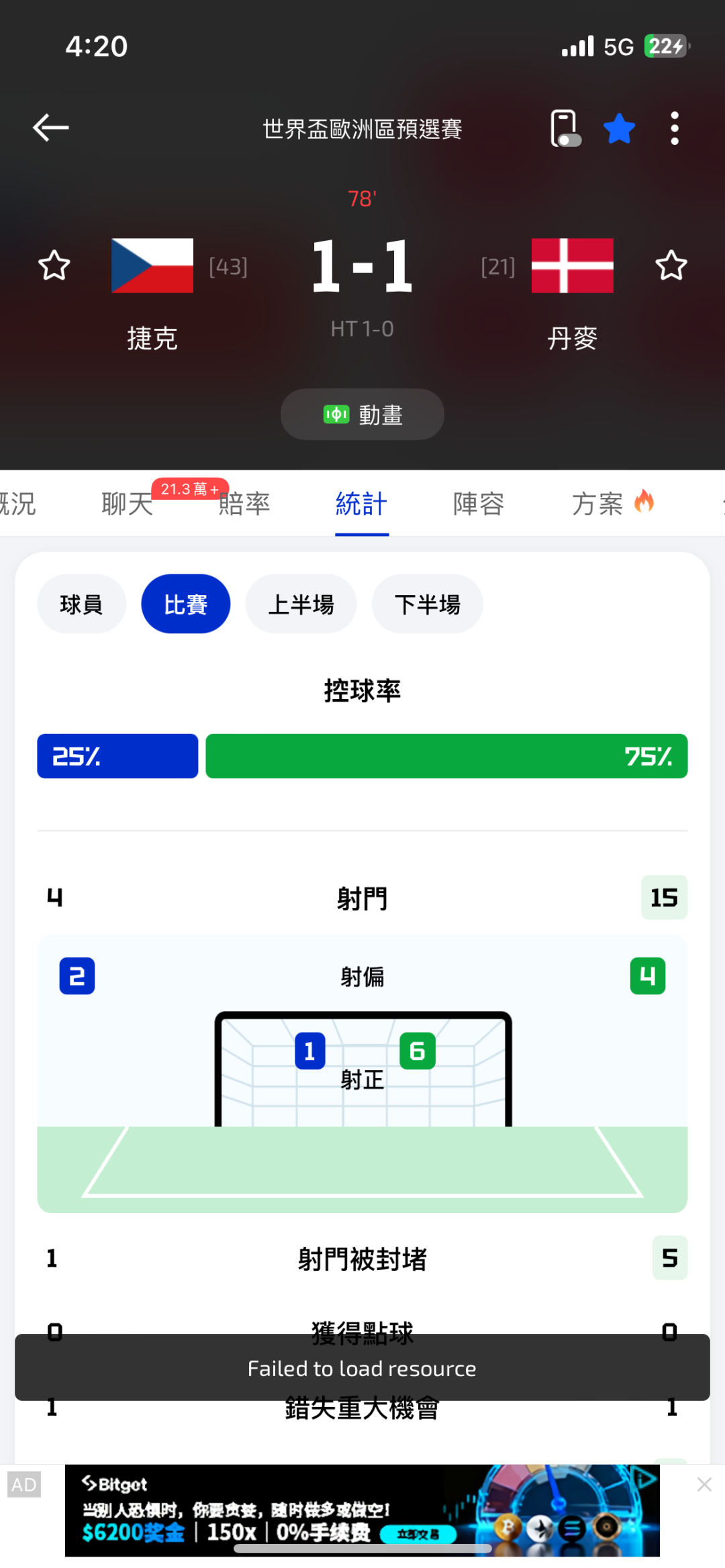The image size is (725, 1568).
Task: Switch to the 聊天 chat tab
Action: tap(128, 504)
